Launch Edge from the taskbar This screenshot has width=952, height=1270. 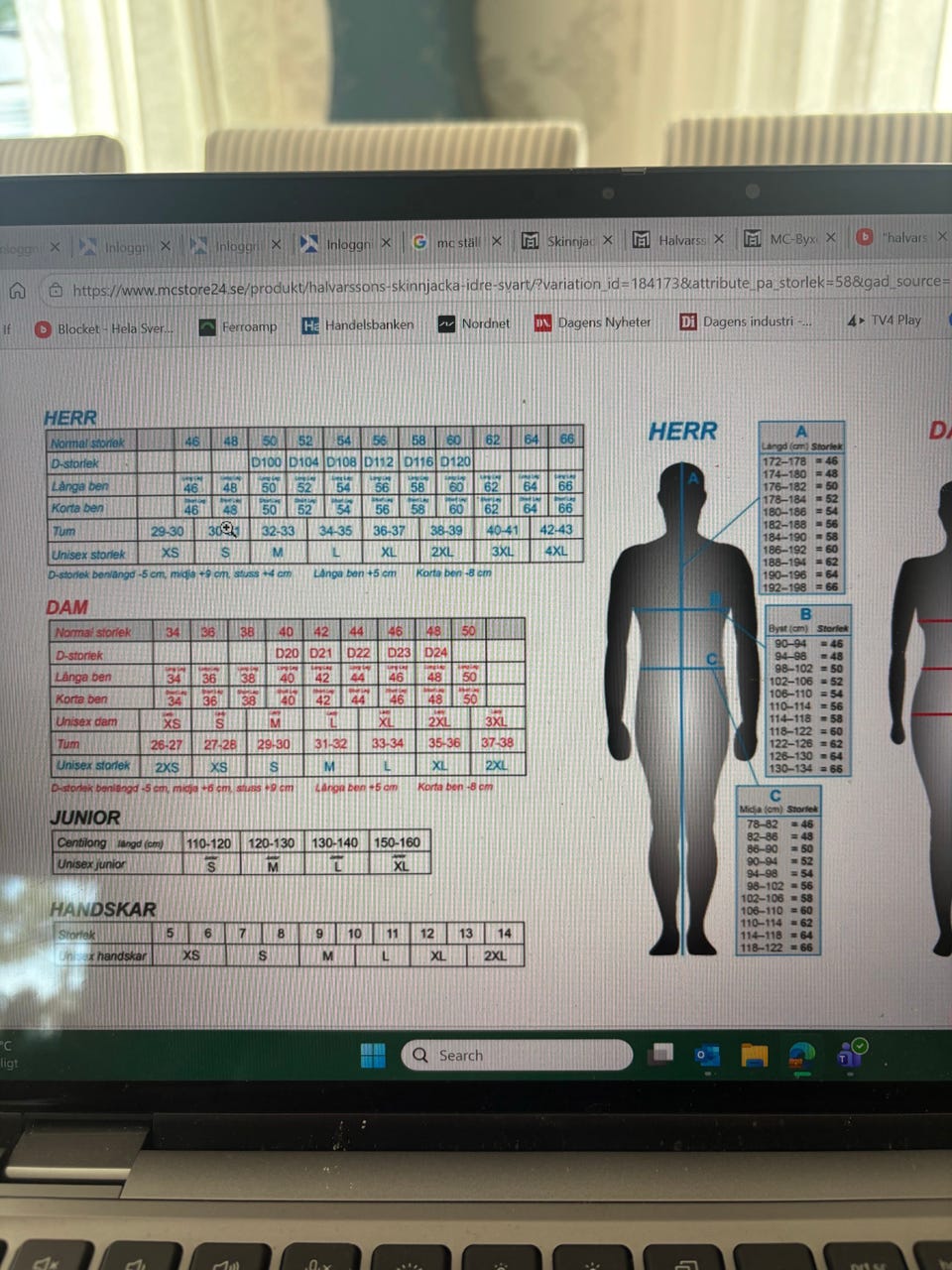(x=802, y=1056)
